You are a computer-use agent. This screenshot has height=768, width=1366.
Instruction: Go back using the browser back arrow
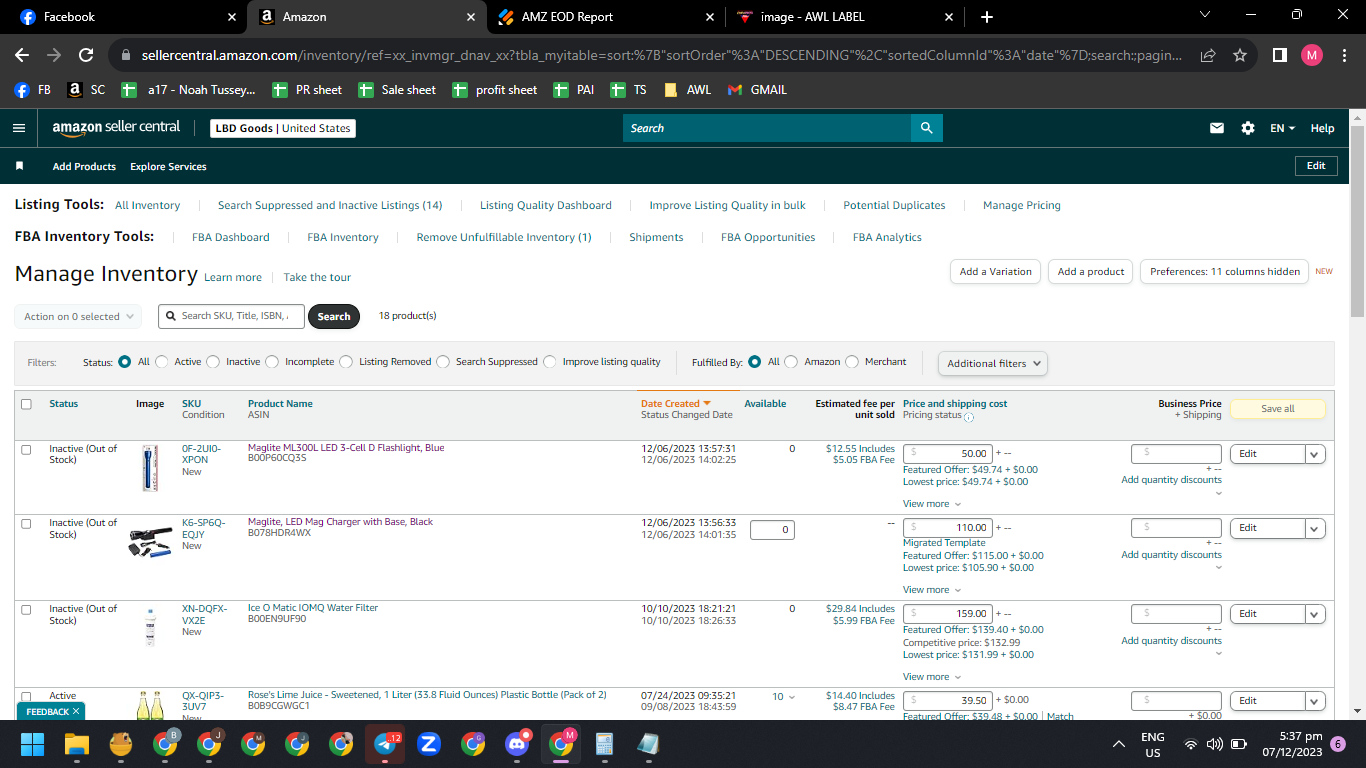click(22, 55)
